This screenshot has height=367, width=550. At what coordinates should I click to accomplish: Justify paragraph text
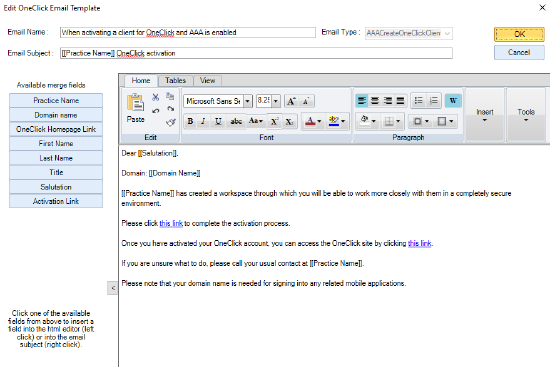pos(400,101)
